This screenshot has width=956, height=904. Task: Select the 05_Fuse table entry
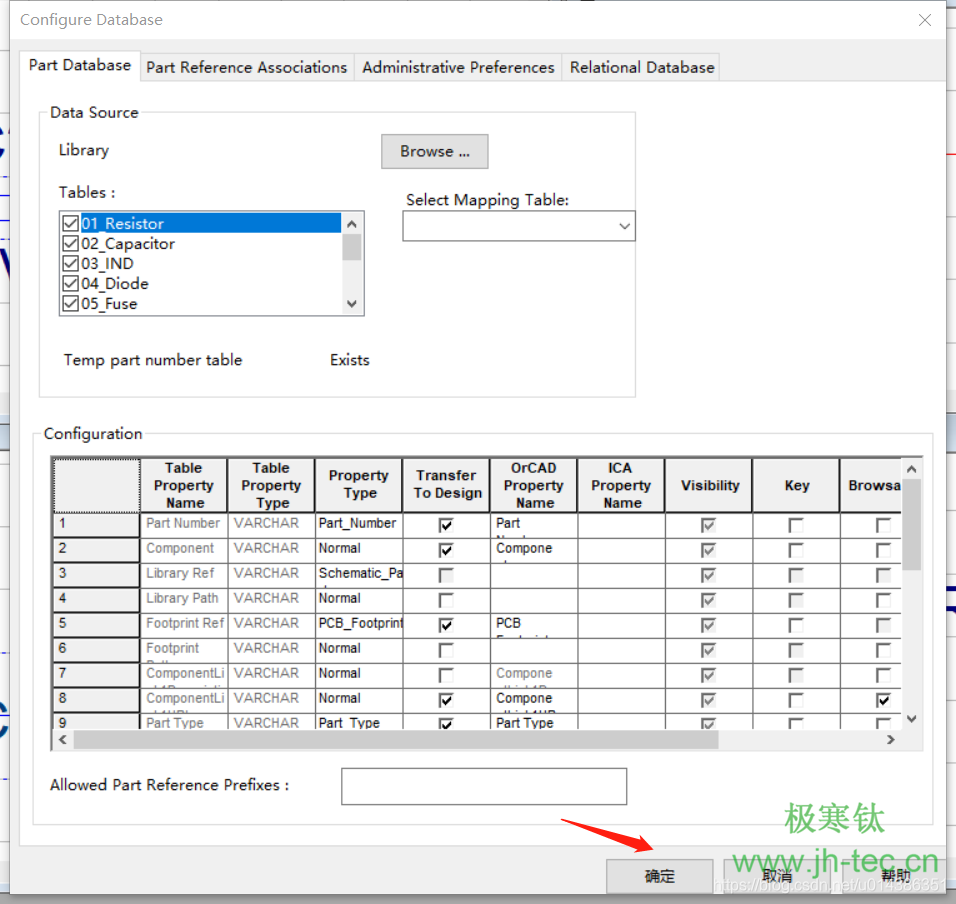(x=109, y=303)
